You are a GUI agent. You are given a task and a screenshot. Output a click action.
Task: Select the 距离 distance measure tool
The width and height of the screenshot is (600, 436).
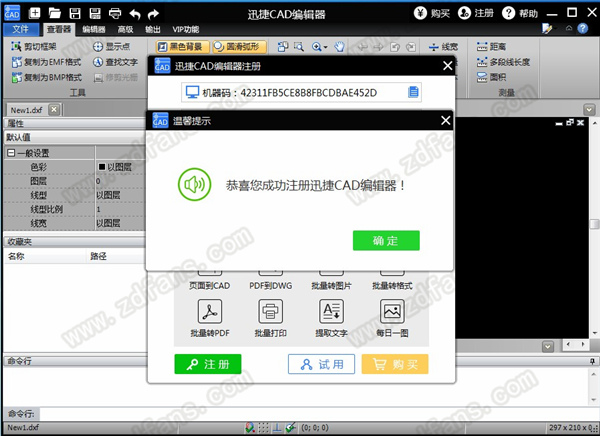click(x=491, y=47)
